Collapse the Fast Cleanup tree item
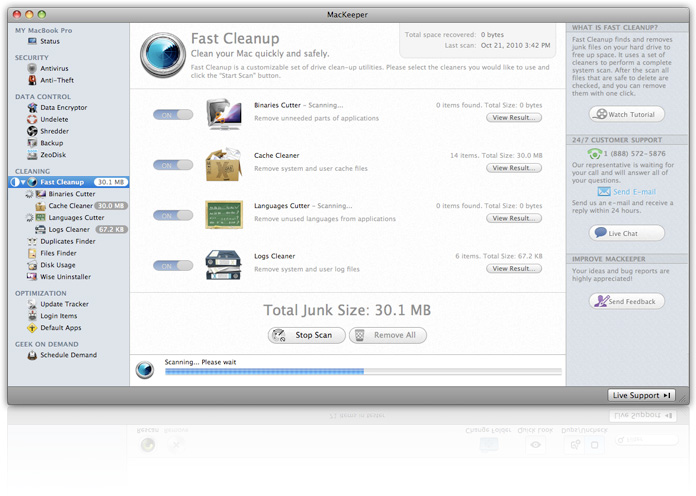This screenshot has width=696, height=496. [x=23, y=183]
